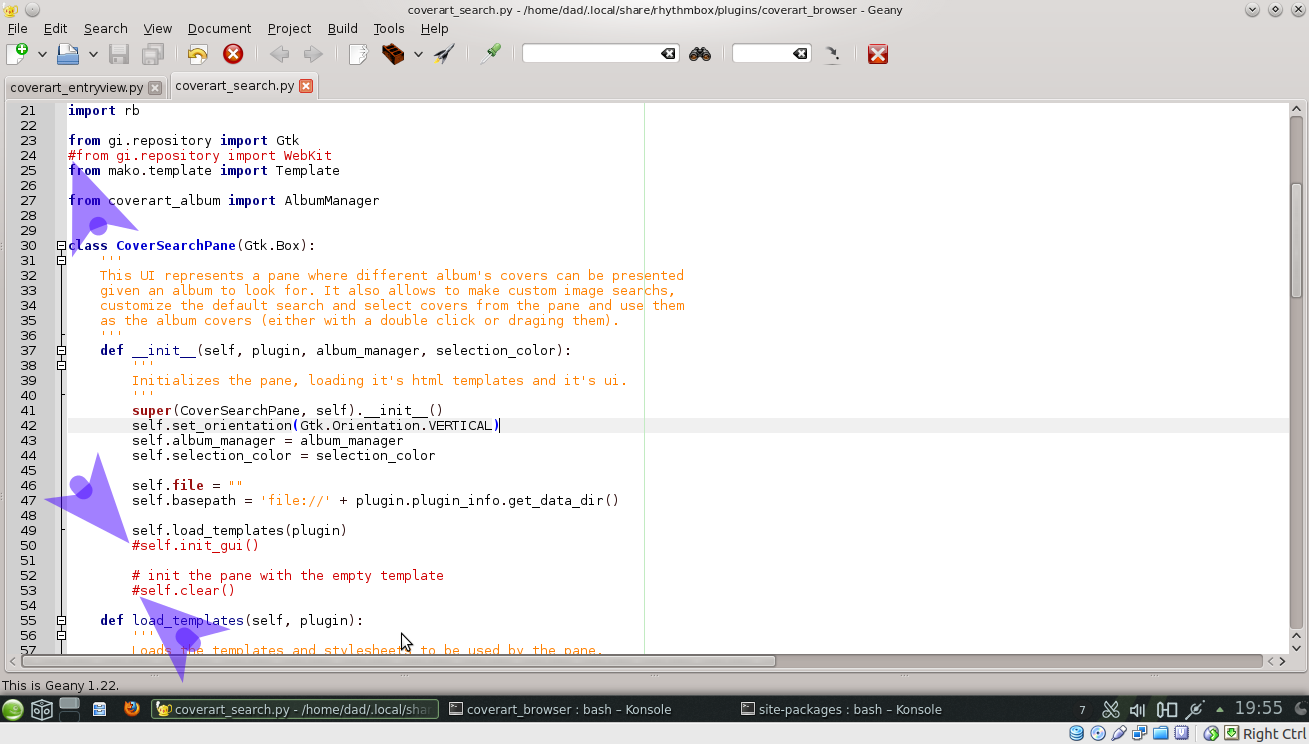Open the Project menu
1309x744 pixels.
click(x=290, y=28)
